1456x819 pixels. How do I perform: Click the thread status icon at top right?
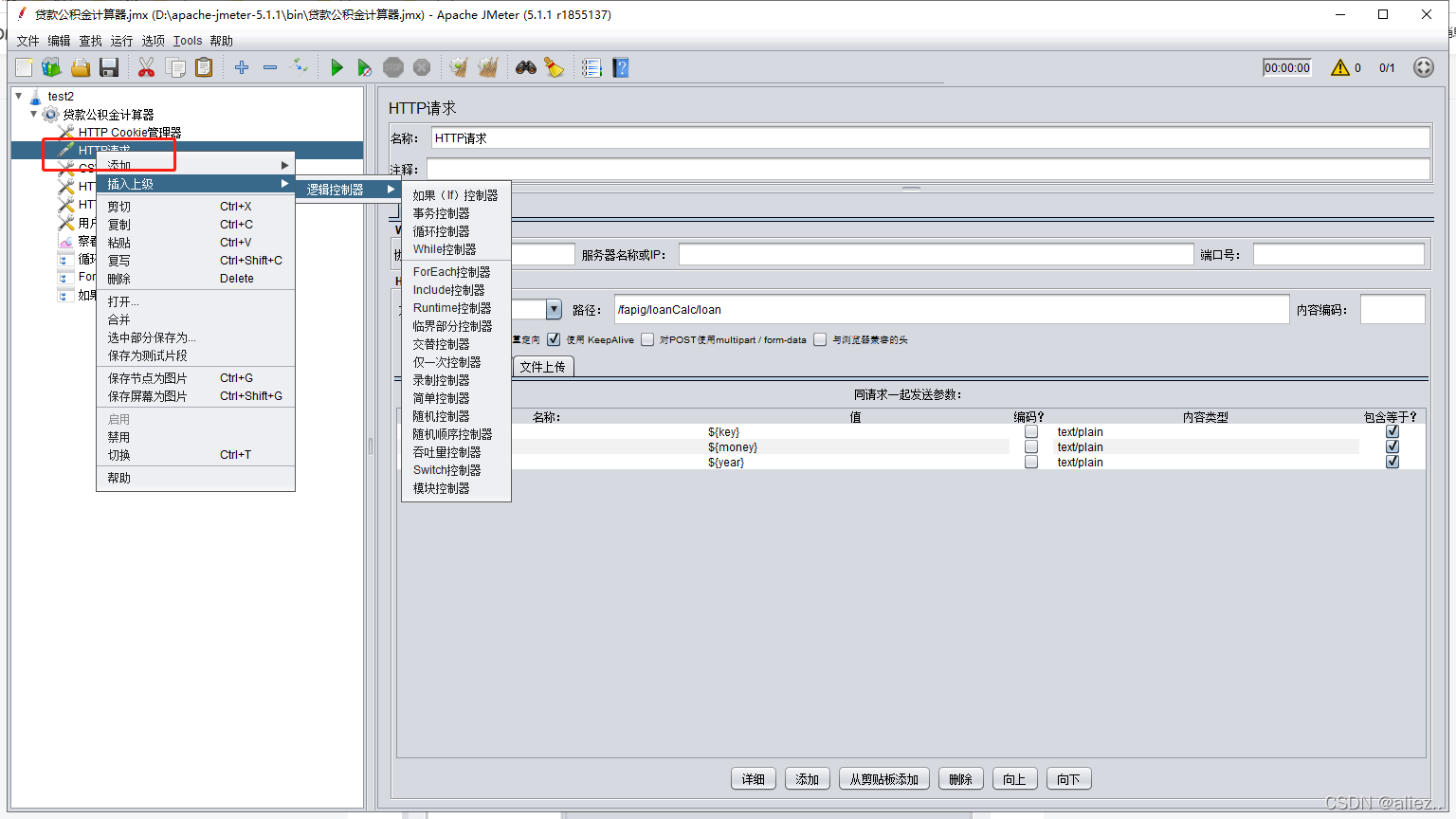pyautogui.click(x=1423, y=67)
